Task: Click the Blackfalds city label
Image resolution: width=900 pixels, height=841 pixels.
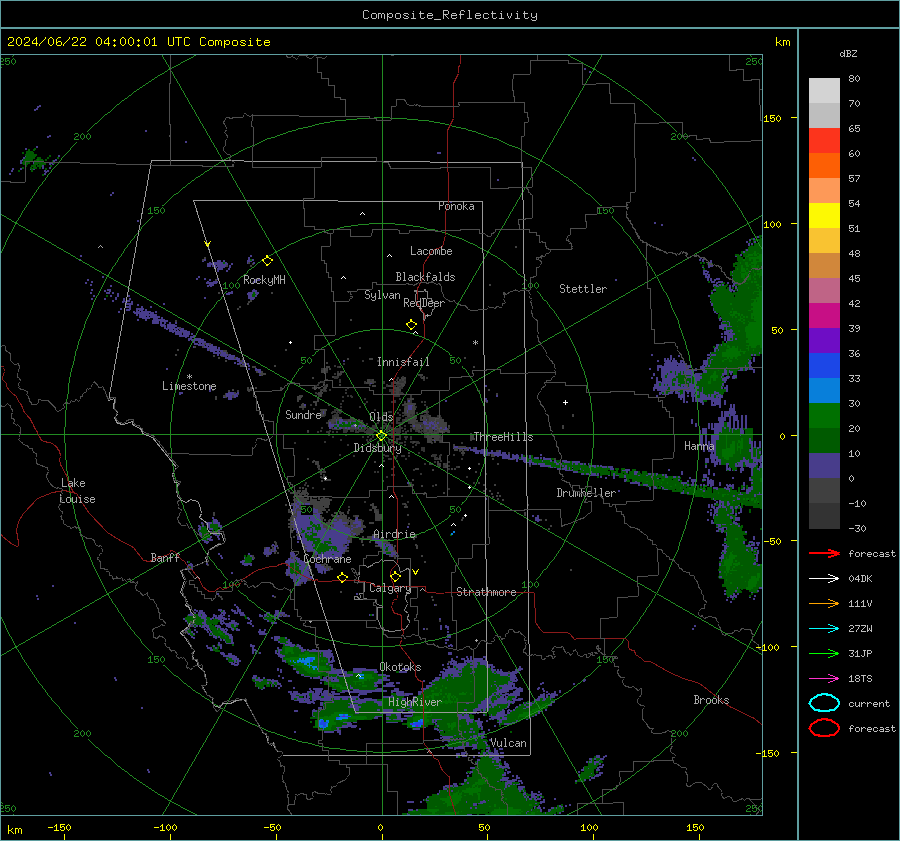Action: pos(425,277)
